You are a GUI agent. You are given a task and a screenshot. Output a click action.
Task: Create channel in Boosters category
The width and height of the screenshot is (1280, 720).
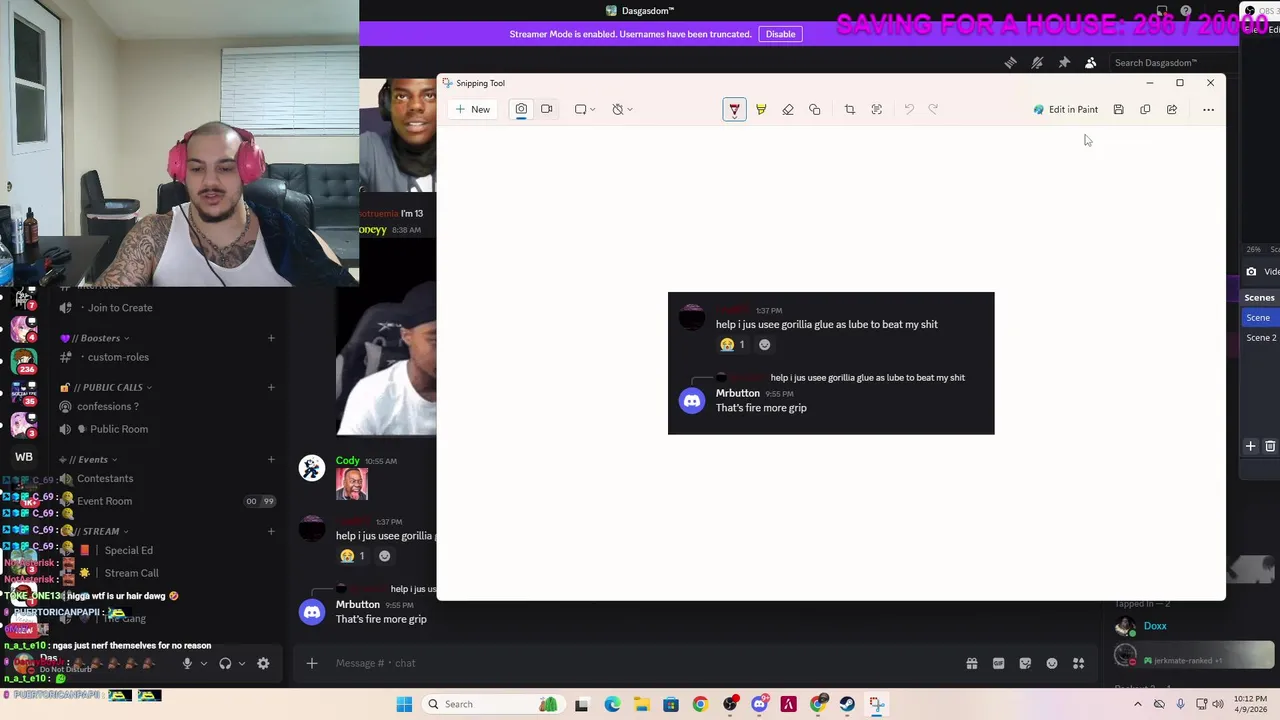click(x=271, y=338)
